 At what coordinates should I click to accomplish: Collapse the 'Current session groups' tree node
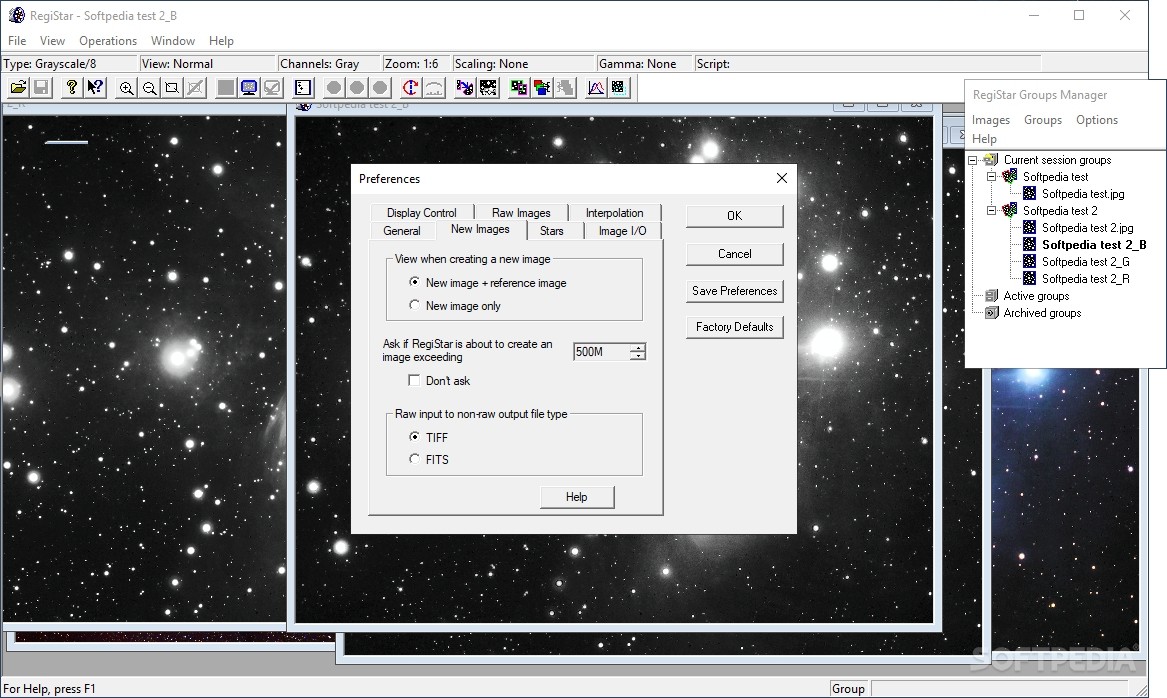coord(973,160)
